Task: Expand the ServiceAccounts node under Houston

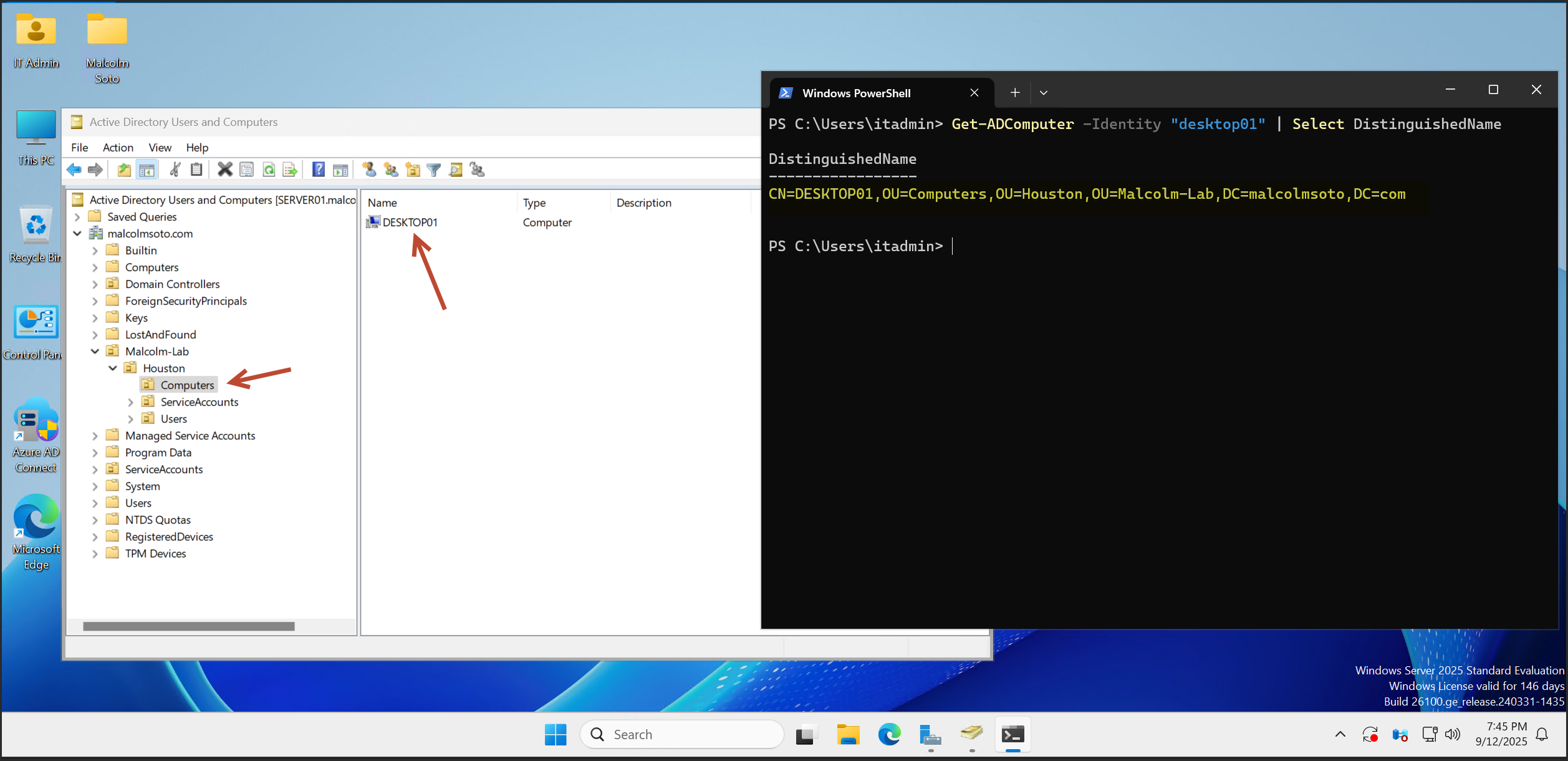Action: (130, 402)
